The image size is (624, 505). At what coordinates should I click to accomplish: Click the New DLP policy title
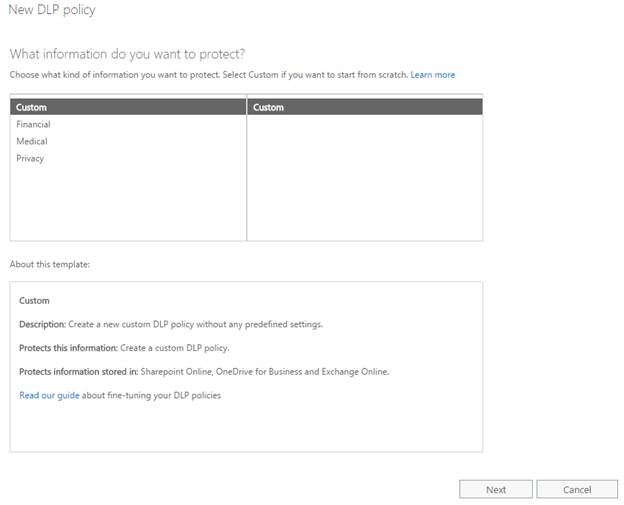pyautogui.click(x=52, y=10)
